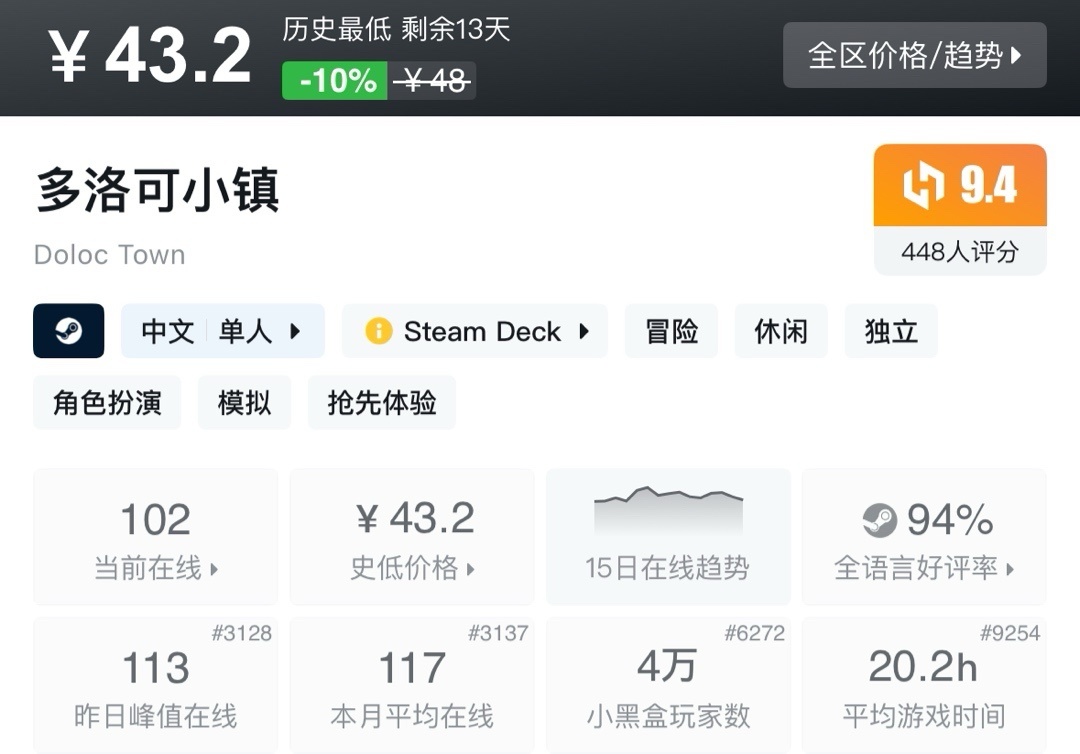The width and height of the screenshot is (1080, 754).
Task: Select the 休闲 genre tag
Action: (x=781, y=331)
